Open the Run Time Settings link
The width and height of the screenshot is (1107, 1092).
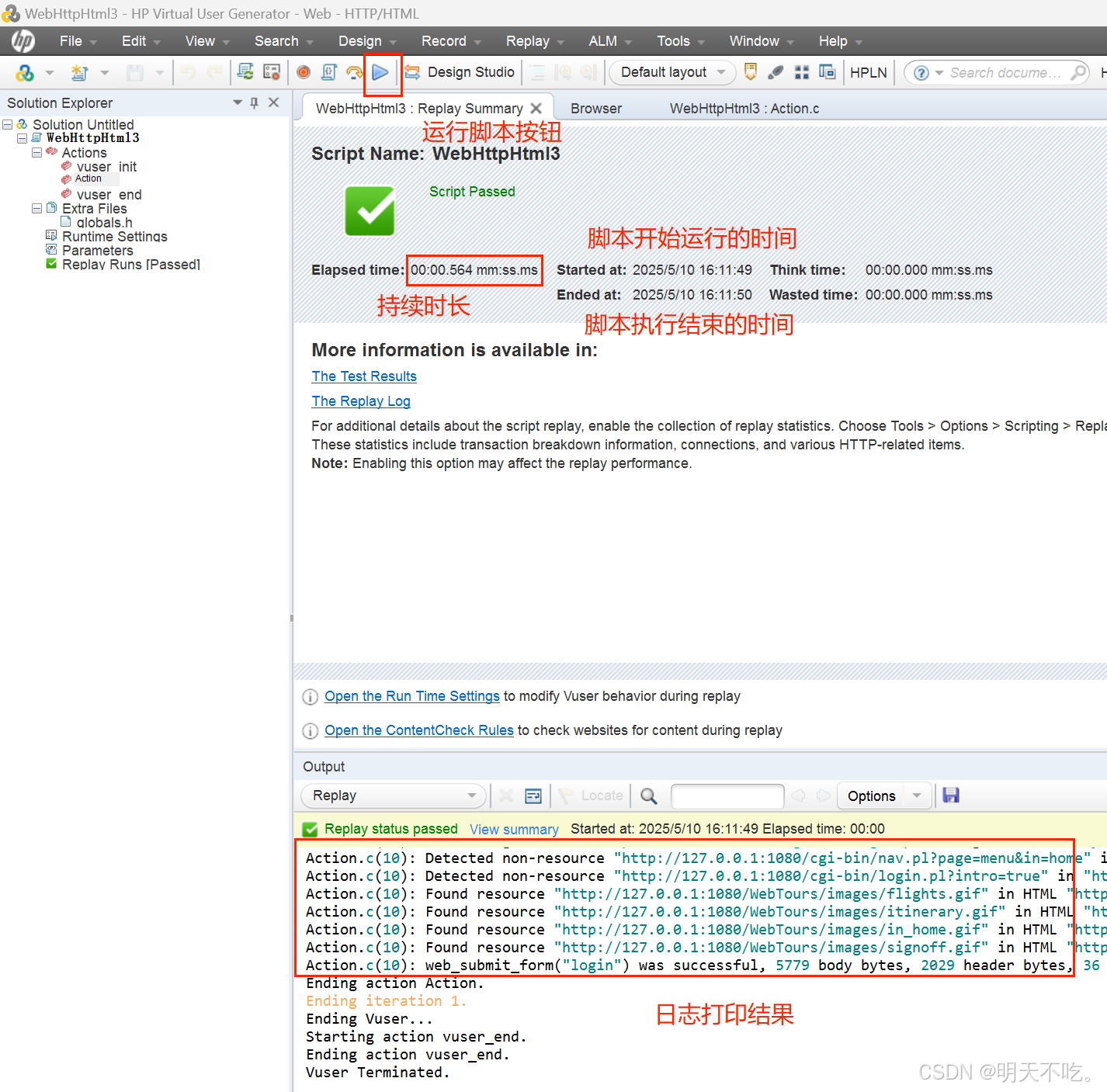pos(412,696)
